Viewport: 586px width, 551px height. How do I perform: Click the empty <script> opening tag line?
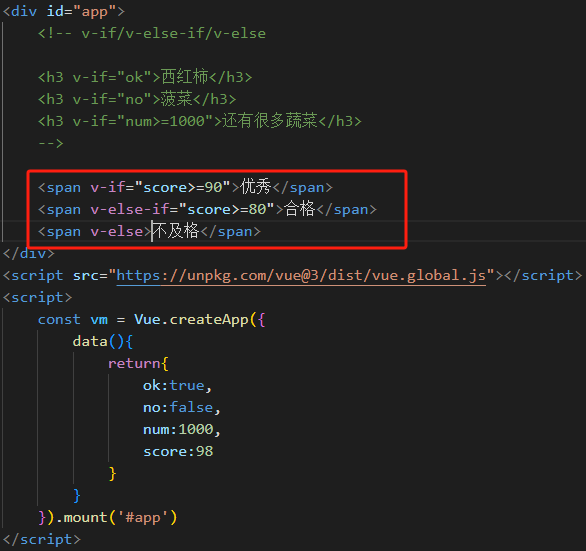37,298
